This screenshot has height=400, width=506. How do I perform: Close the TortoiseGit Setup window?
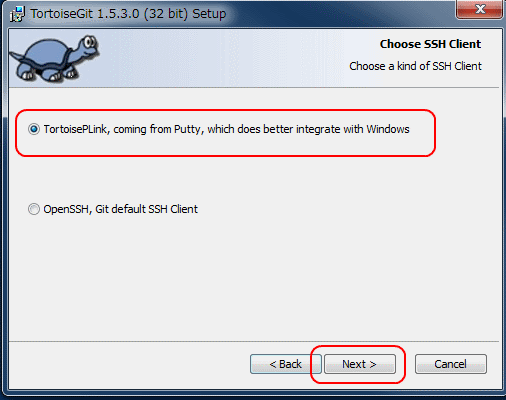480,9
